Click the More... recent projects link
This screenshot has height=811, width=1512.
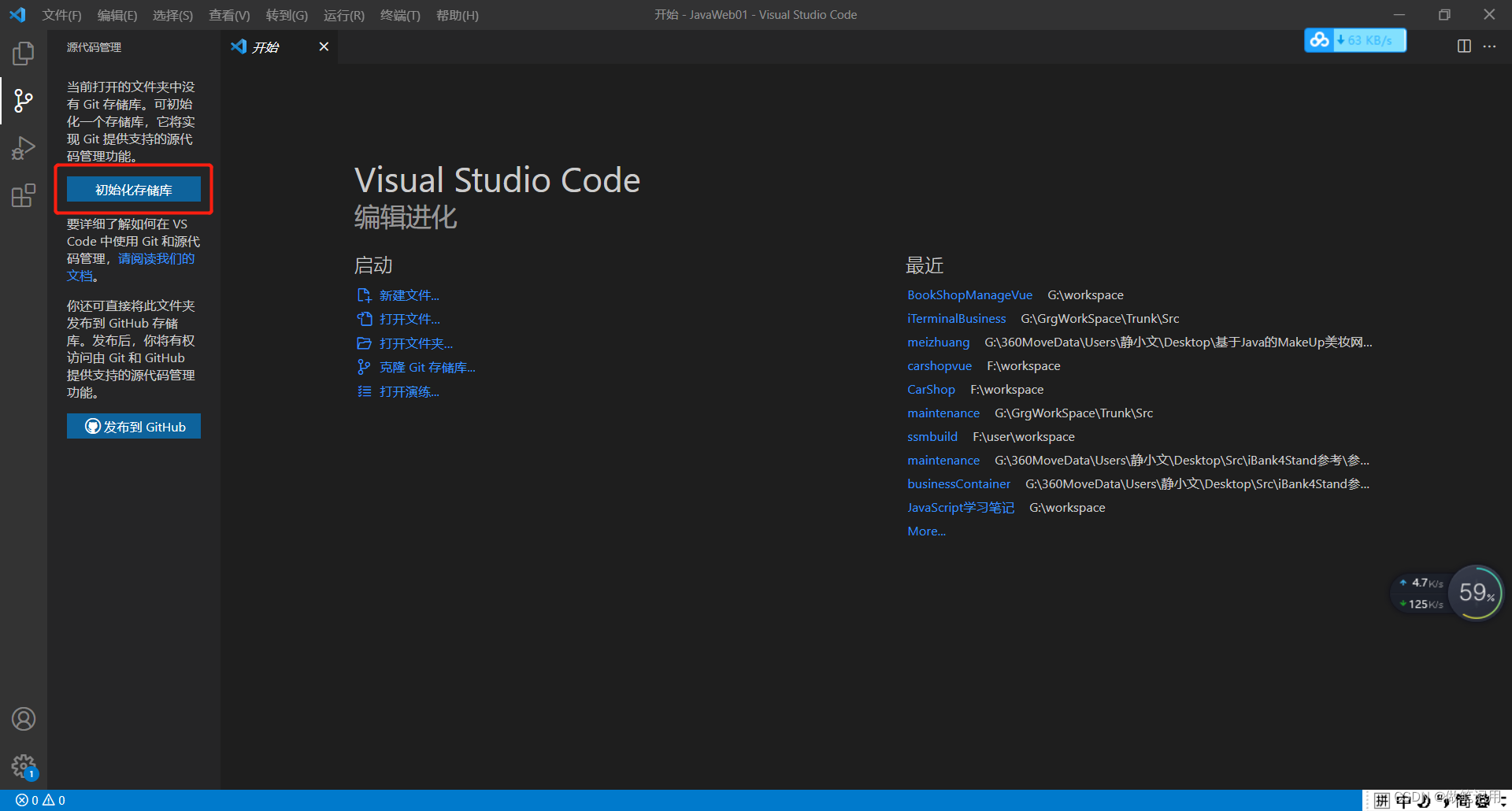coord(926,531)
